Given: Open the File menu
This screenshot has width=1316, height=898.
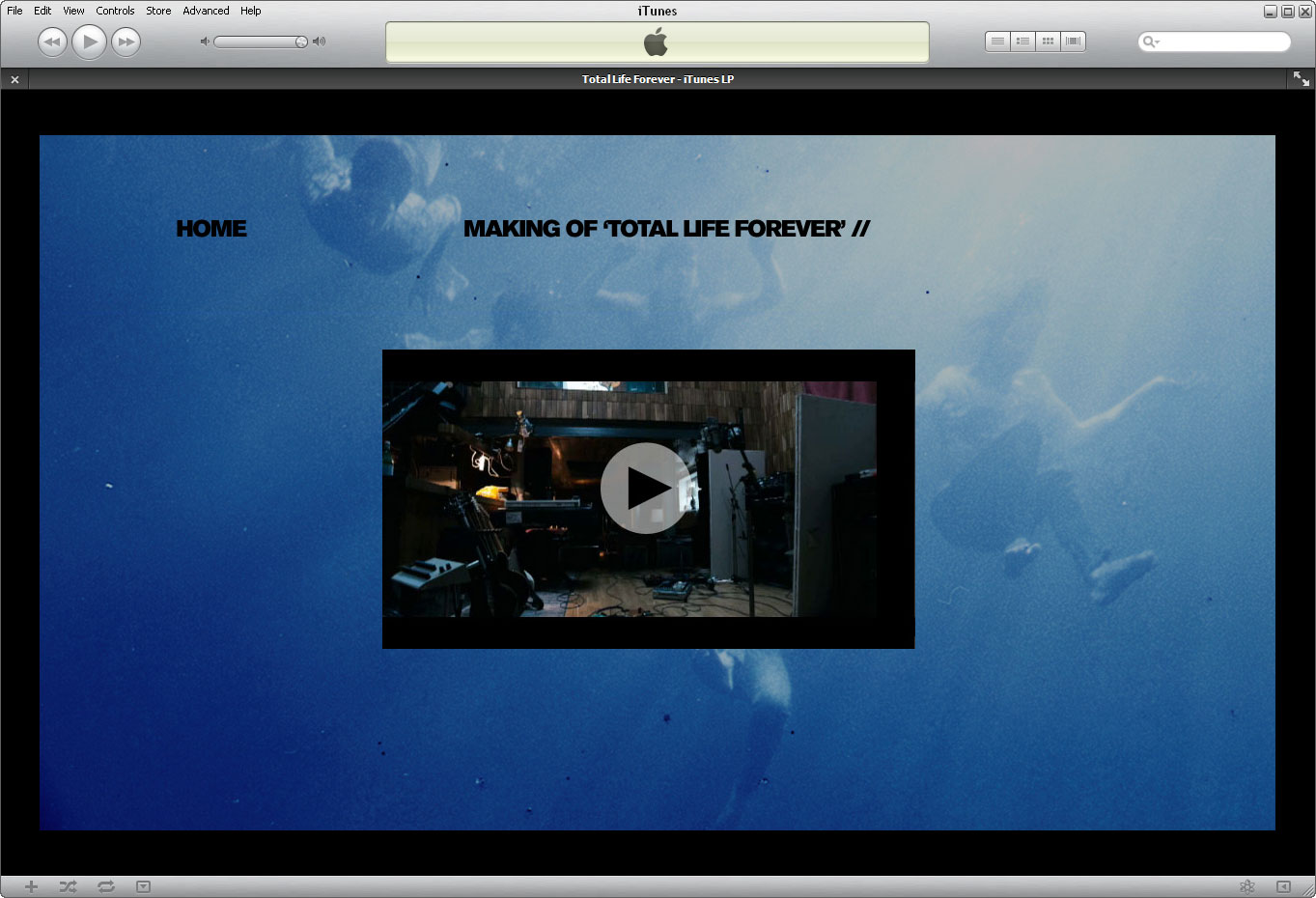Looking at the screenshot, I should tap(14, 11).
